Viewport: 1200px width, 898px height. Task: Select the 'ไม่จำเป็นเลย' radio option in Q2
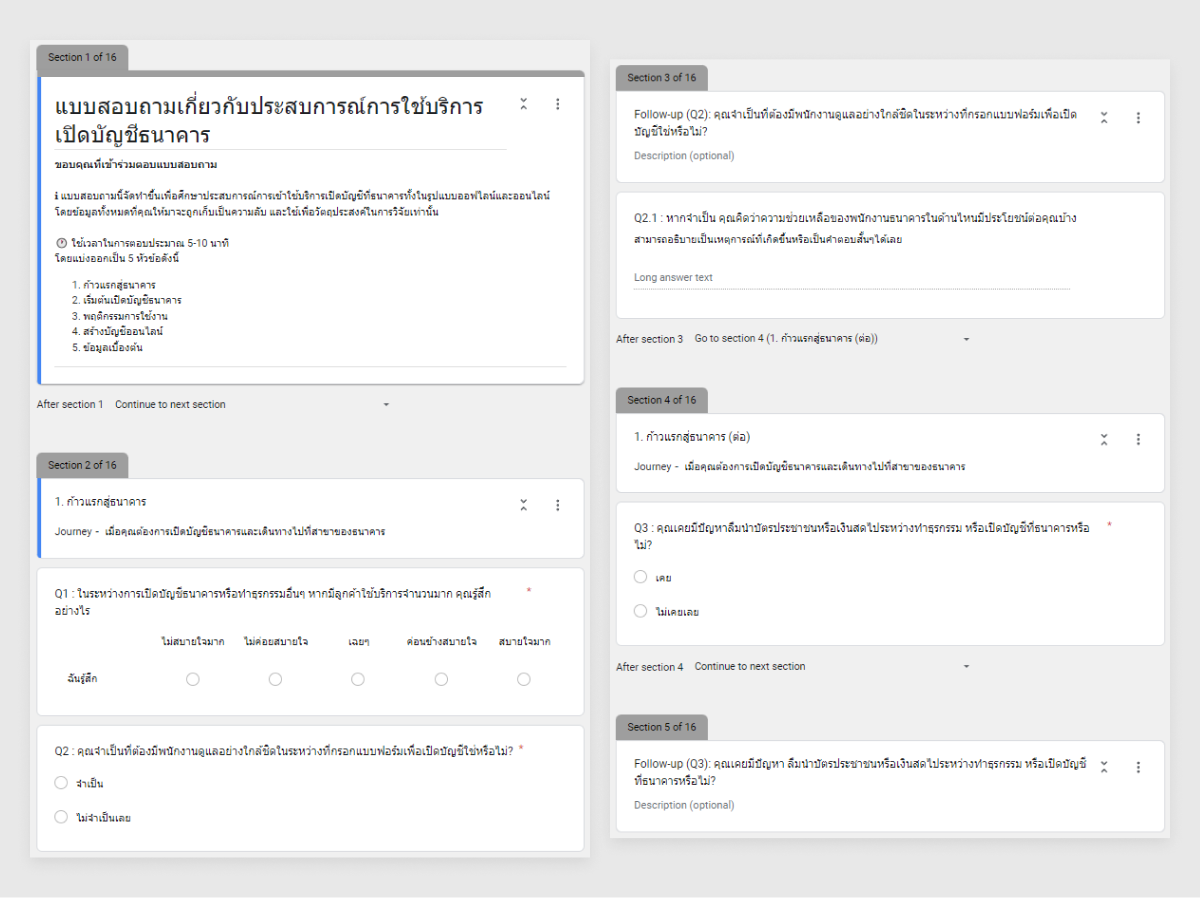62,817
